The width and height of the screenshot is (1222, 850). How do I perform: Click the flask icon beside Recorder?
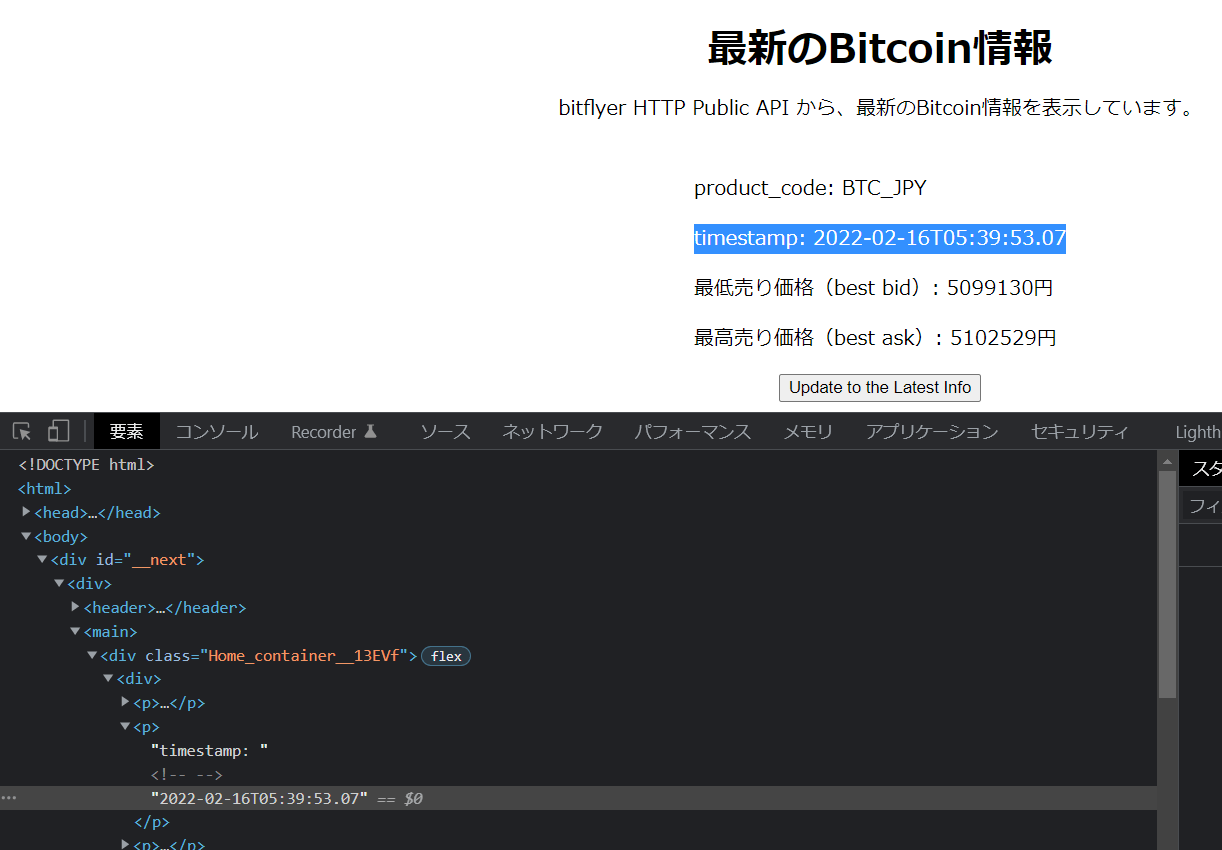pyautogui.click(x=370, y=431)
